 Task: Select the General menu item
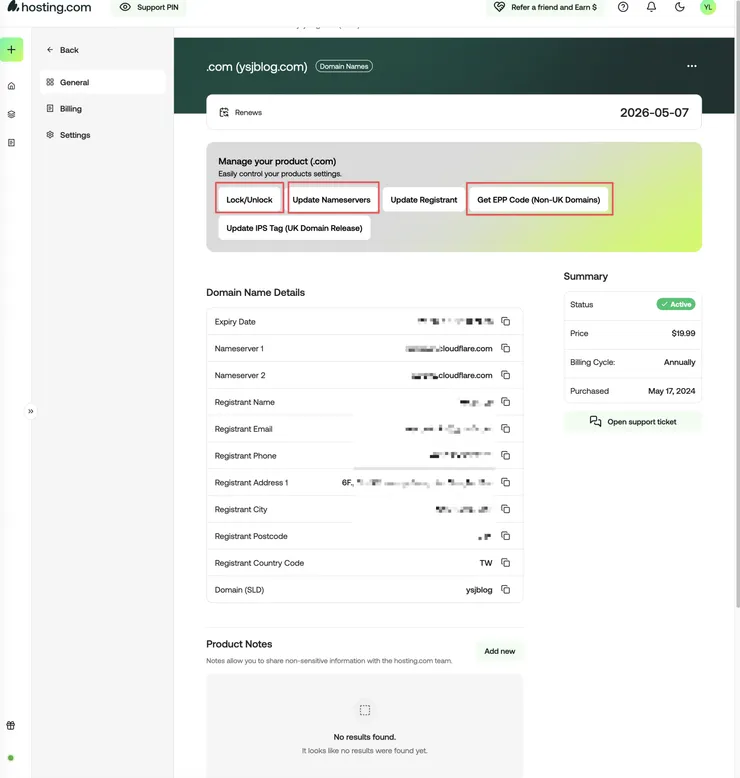103,82
